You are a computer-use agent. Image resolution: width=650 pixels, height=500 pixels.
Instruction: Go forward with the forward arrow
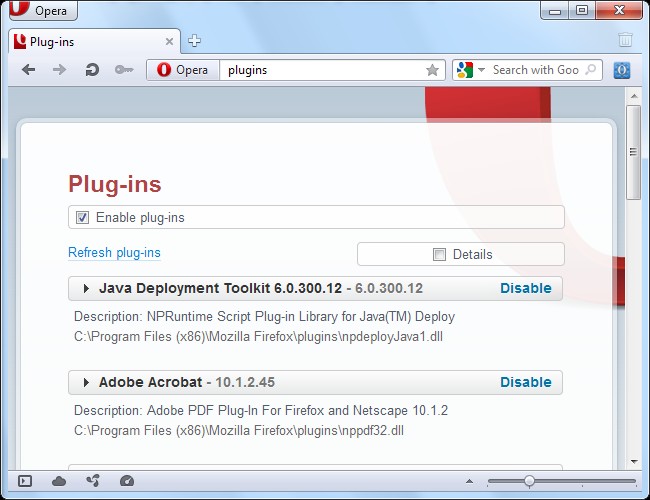[x=59, y=70]
